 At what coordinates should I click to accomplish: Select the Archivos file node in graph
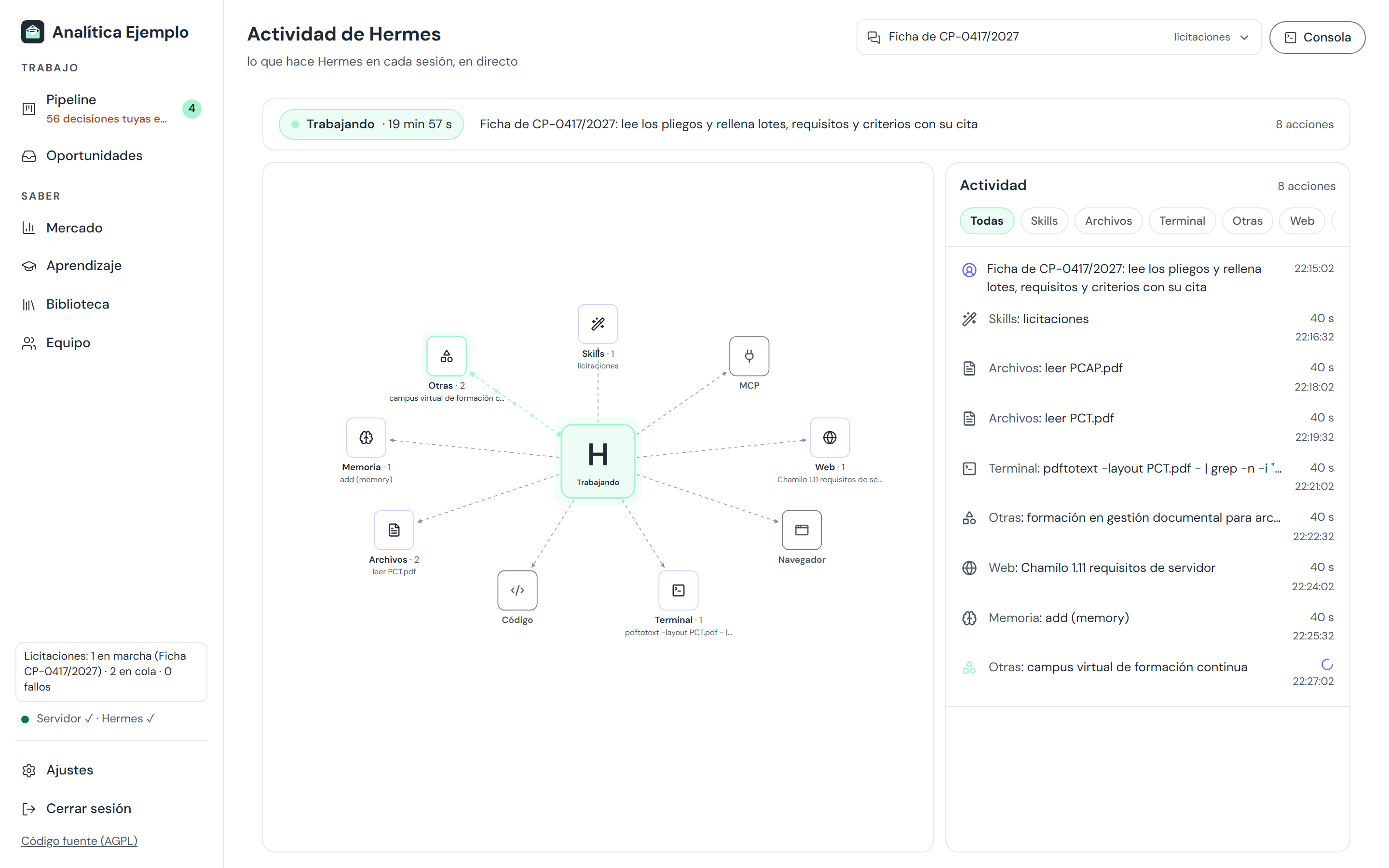pos(394,530)
